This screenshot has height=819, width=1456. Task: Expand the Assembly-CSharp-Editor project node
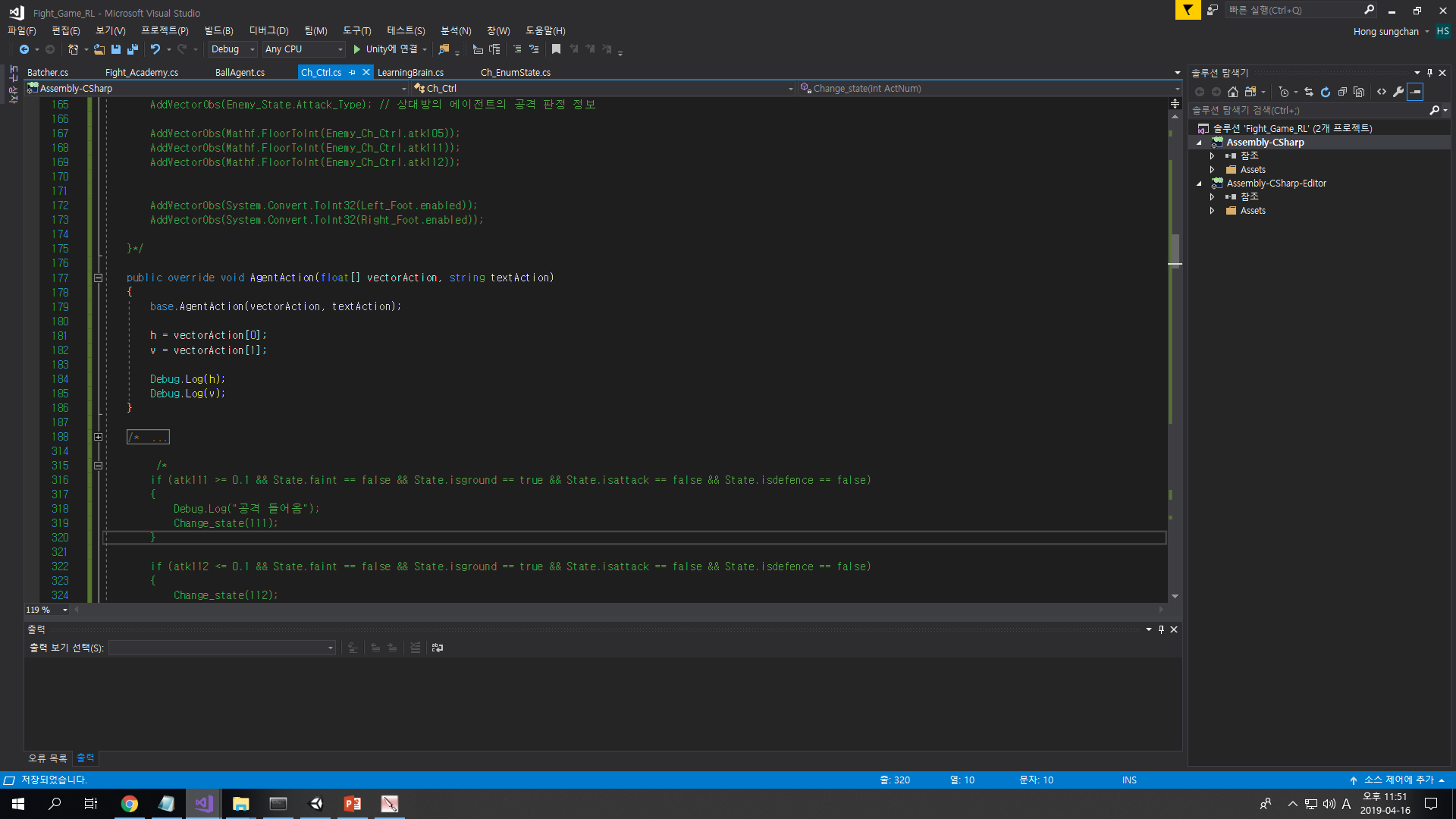1199,183
